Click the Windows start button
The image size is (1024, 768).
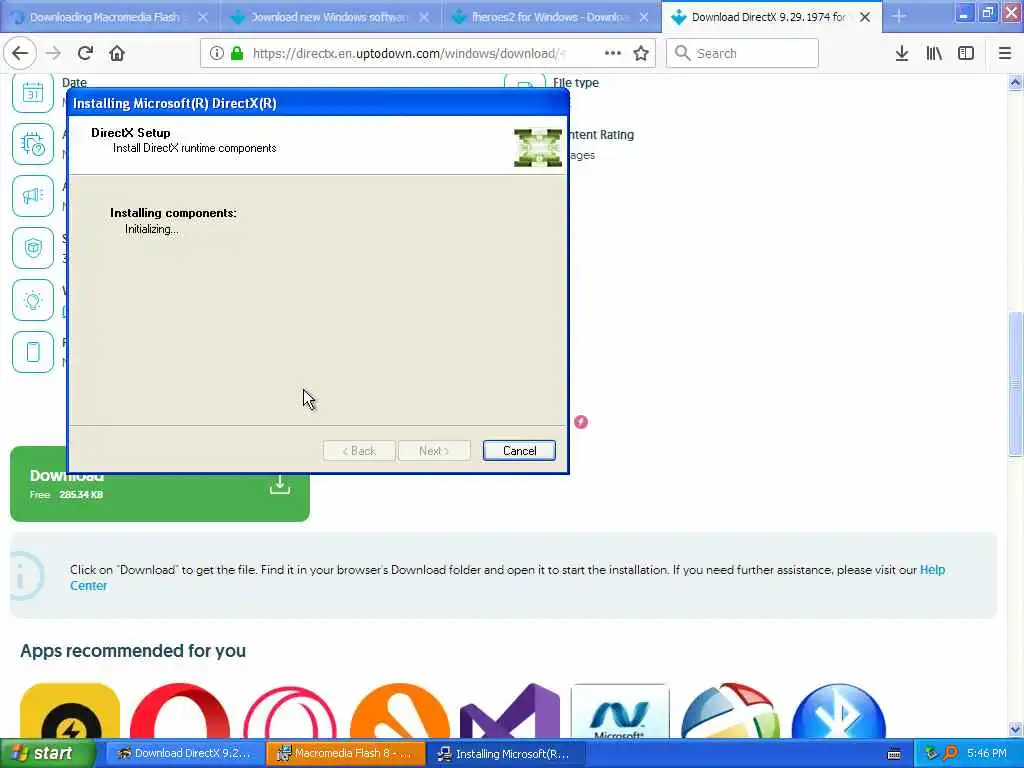click(48, 753)
